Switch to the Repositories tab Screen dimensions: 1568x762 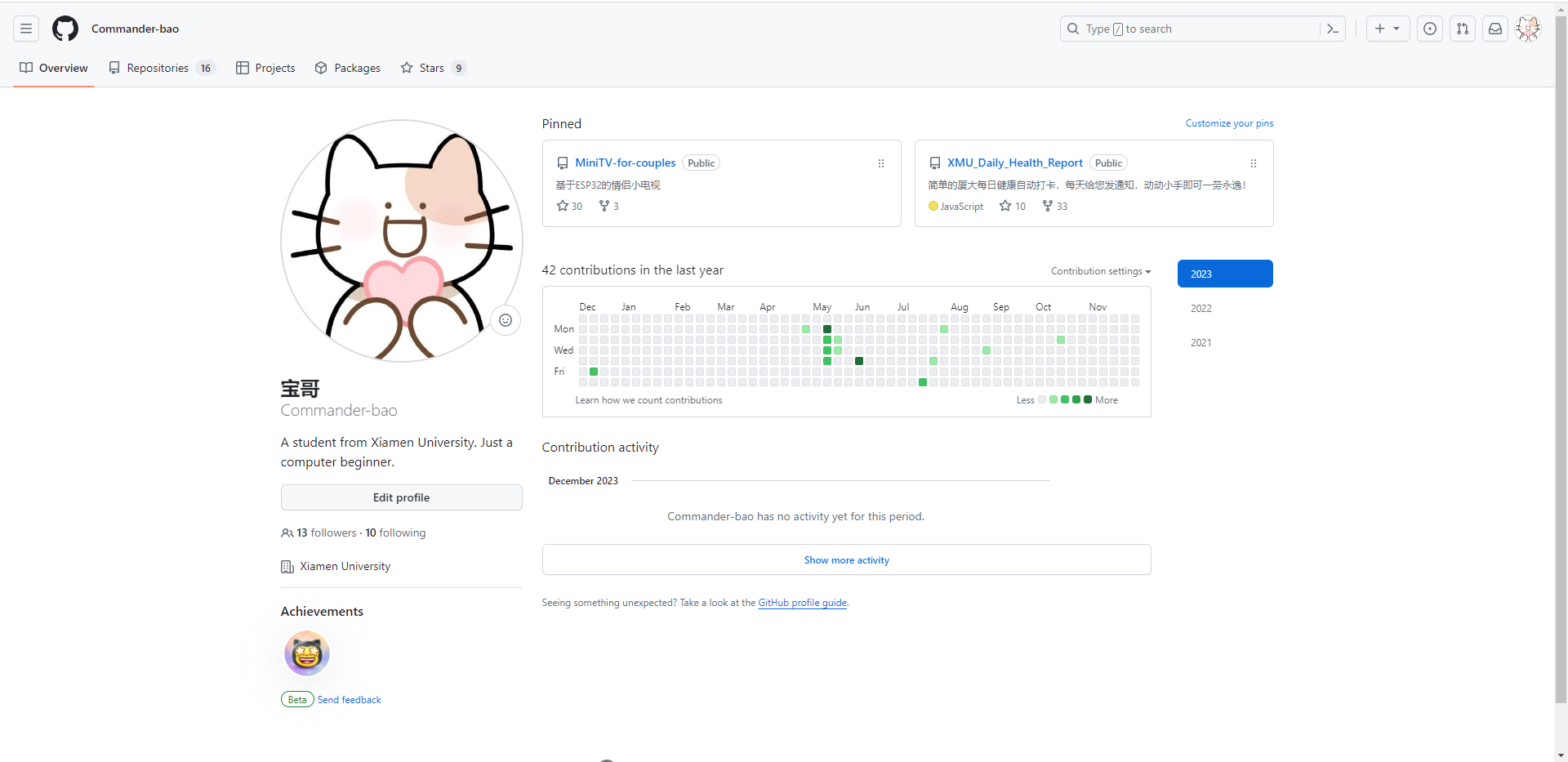pos(160,68)
